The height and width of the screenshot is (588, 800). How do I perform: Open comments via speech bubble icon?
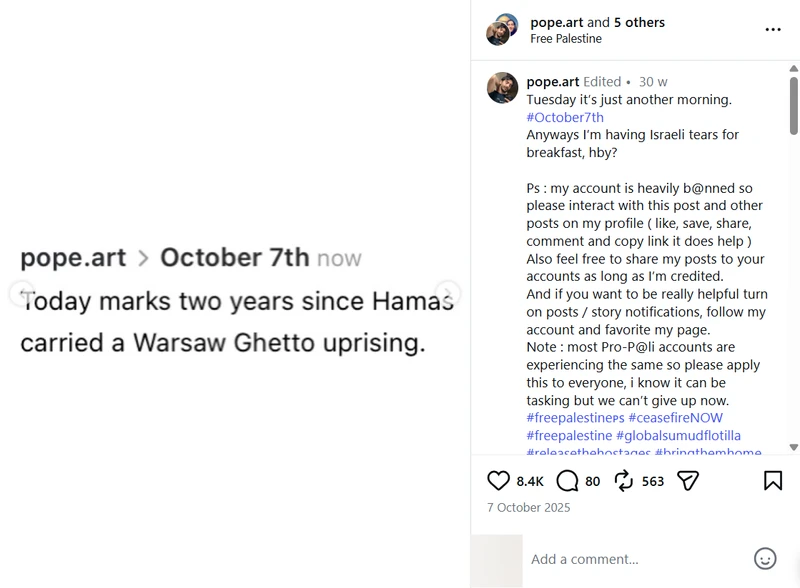point(567,481)
